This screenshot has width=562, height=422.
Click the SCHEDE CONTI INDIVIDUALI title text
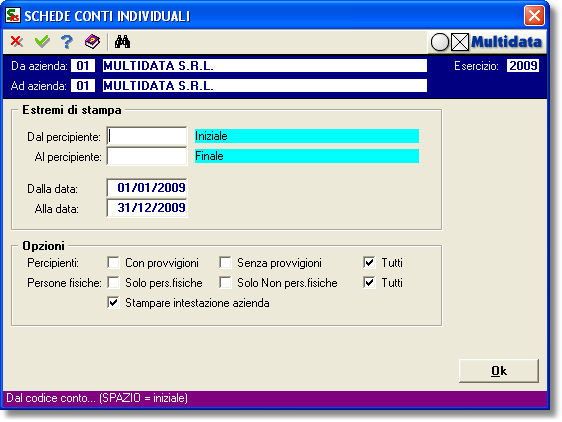107,16
